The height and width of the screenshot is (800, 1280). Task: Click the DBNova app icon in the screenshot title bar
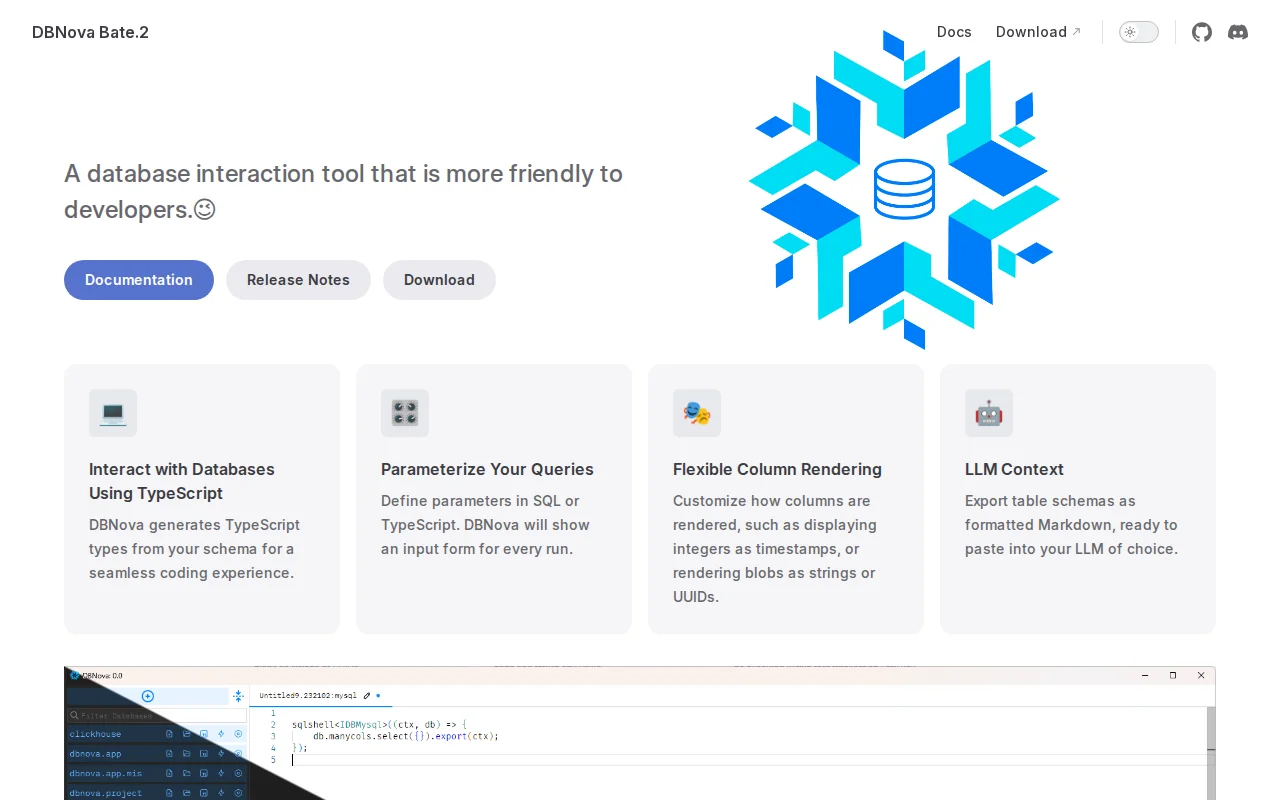point(75,675)
